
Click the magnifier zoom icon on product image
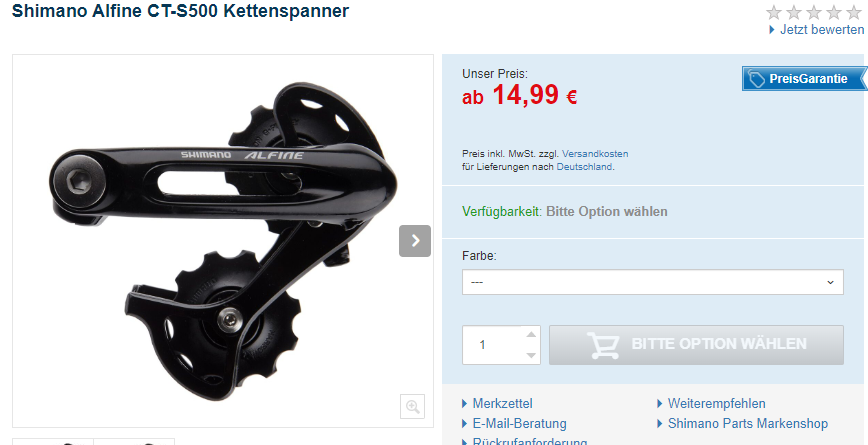click(x=412, y=407)
